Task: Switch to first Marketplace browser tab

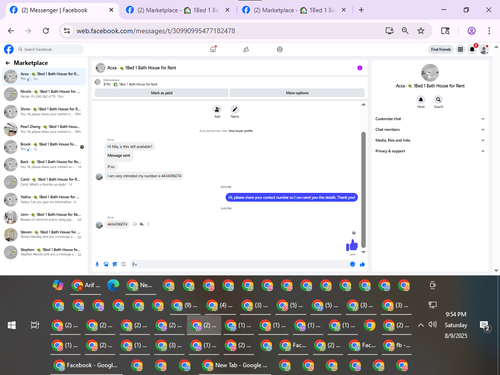Action: [x=178, y=10]
